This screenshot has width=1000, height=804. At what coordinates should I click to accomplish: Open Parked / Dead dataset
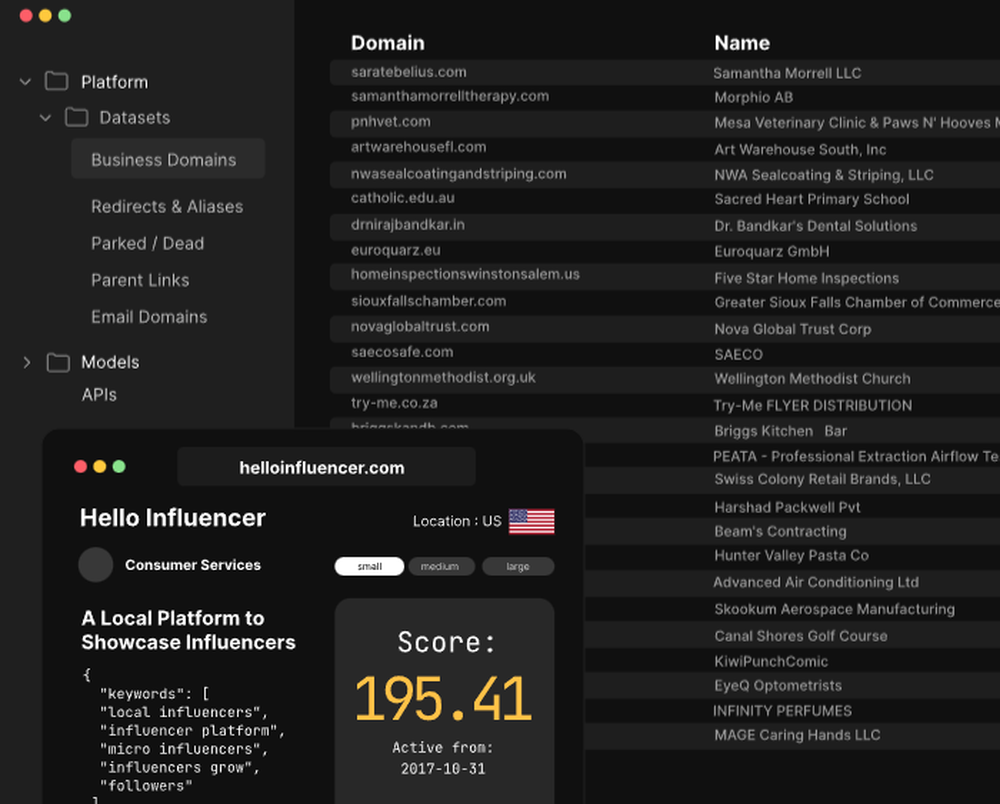coord(147,244)
